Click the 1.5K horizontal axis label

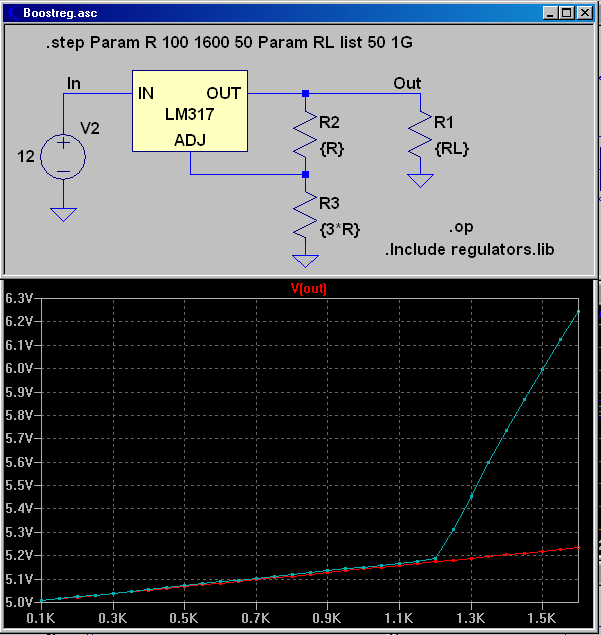pos(542,618)
